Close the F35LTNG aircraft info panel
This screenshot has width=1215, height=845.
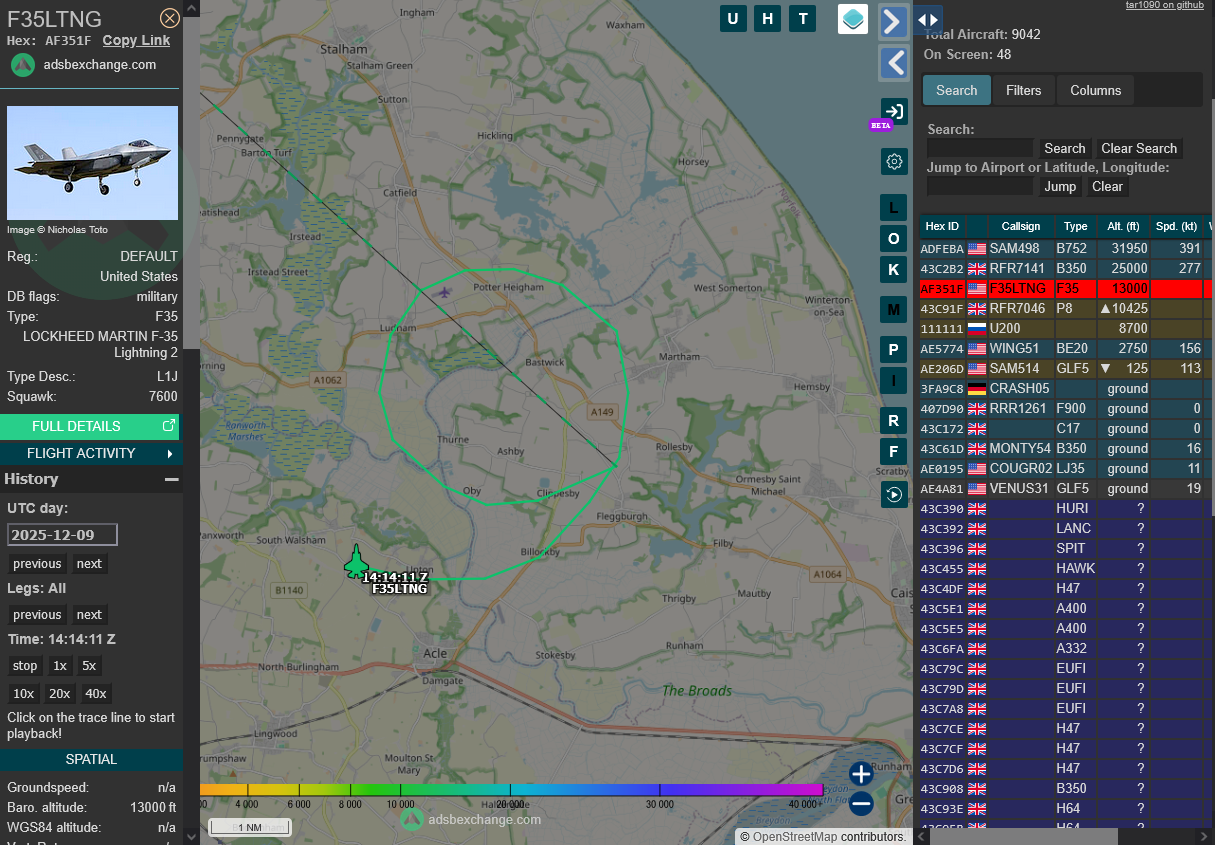pos(170,18)
